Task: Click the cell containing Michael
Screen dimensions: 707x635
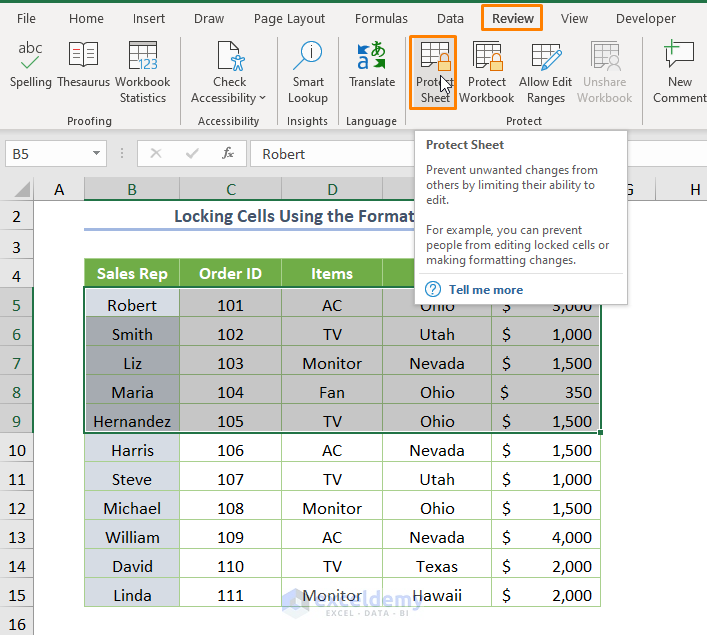Action: (x=132, y=508)
